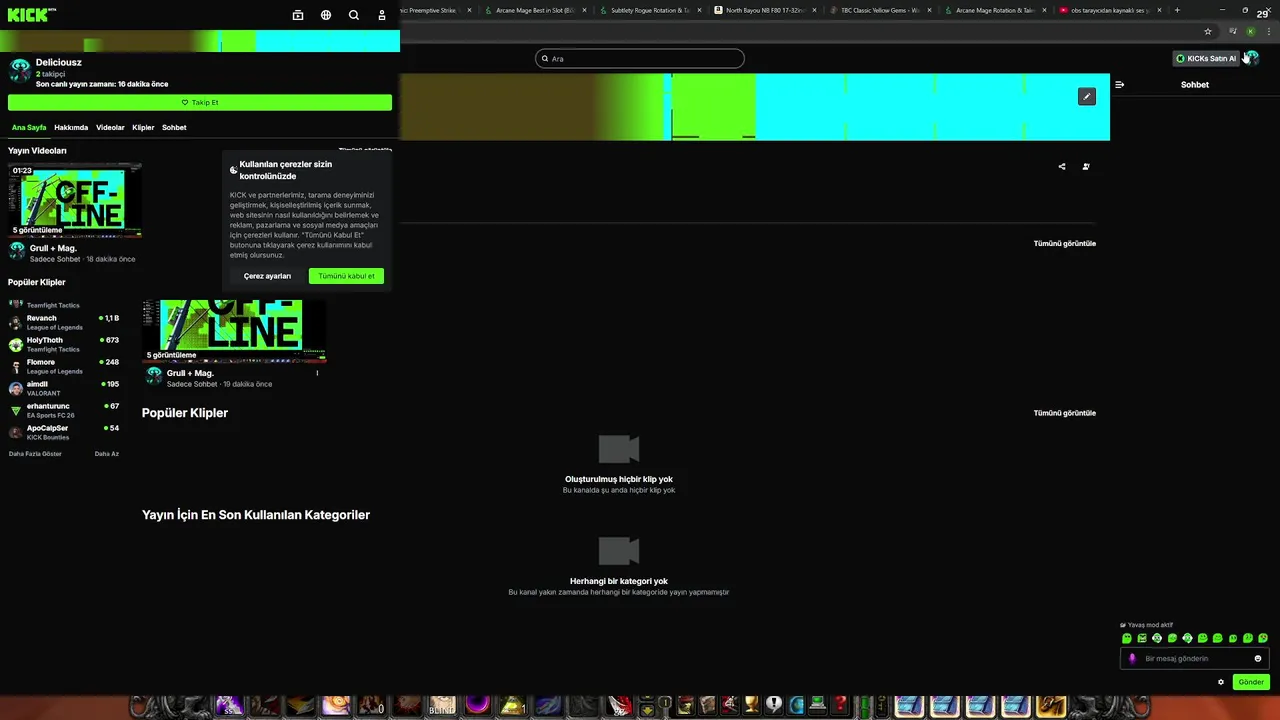This screenshot has height=720, width=1280.
Task: Open the Chrome three-dot menu
Action: tap(1269, 31)
